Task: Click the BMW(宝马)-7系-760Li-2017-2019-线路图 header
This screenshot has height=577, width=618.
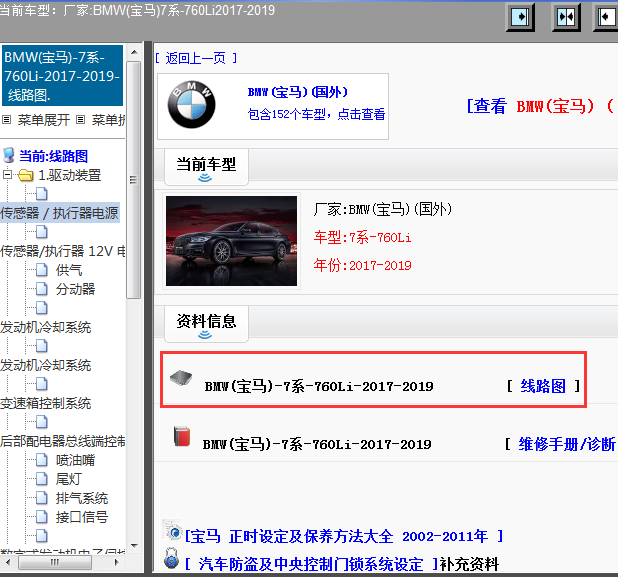Action: tap(62, 76)
